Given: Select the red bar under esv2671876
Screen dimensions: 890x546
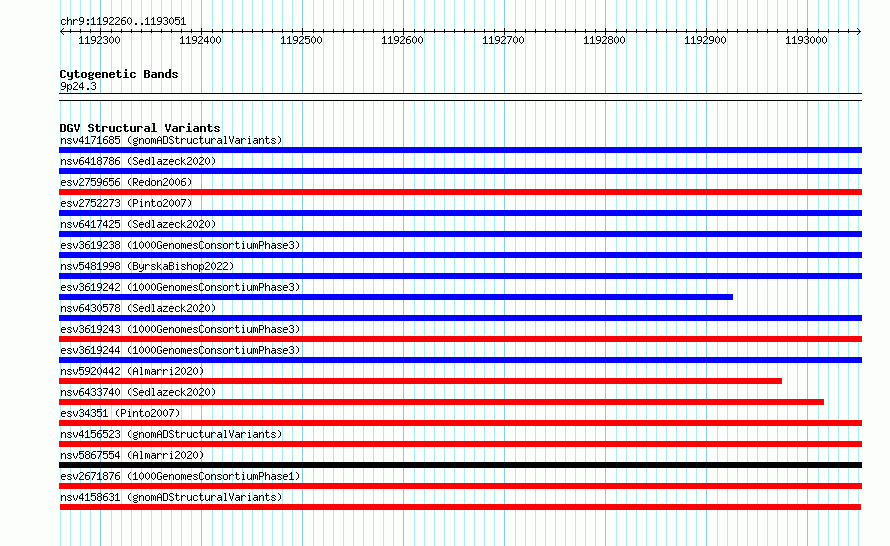Looking at the screenshot, I should [x=460, y=486].
